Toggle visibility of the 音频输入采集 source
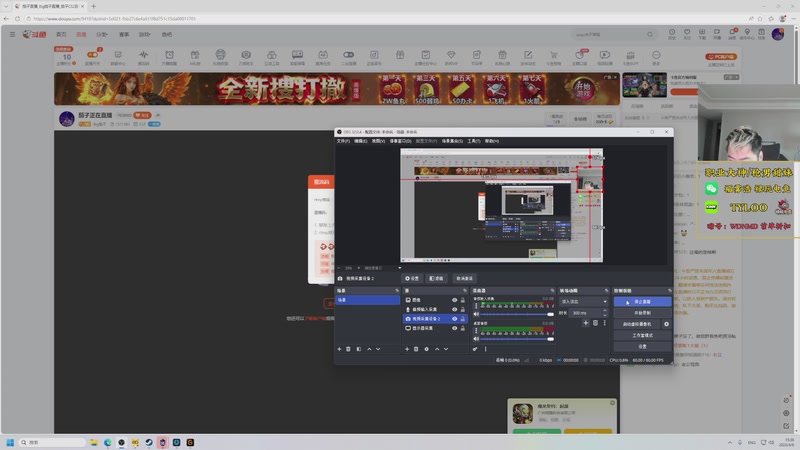Screen dimensions: 800x450 [454, 309]
